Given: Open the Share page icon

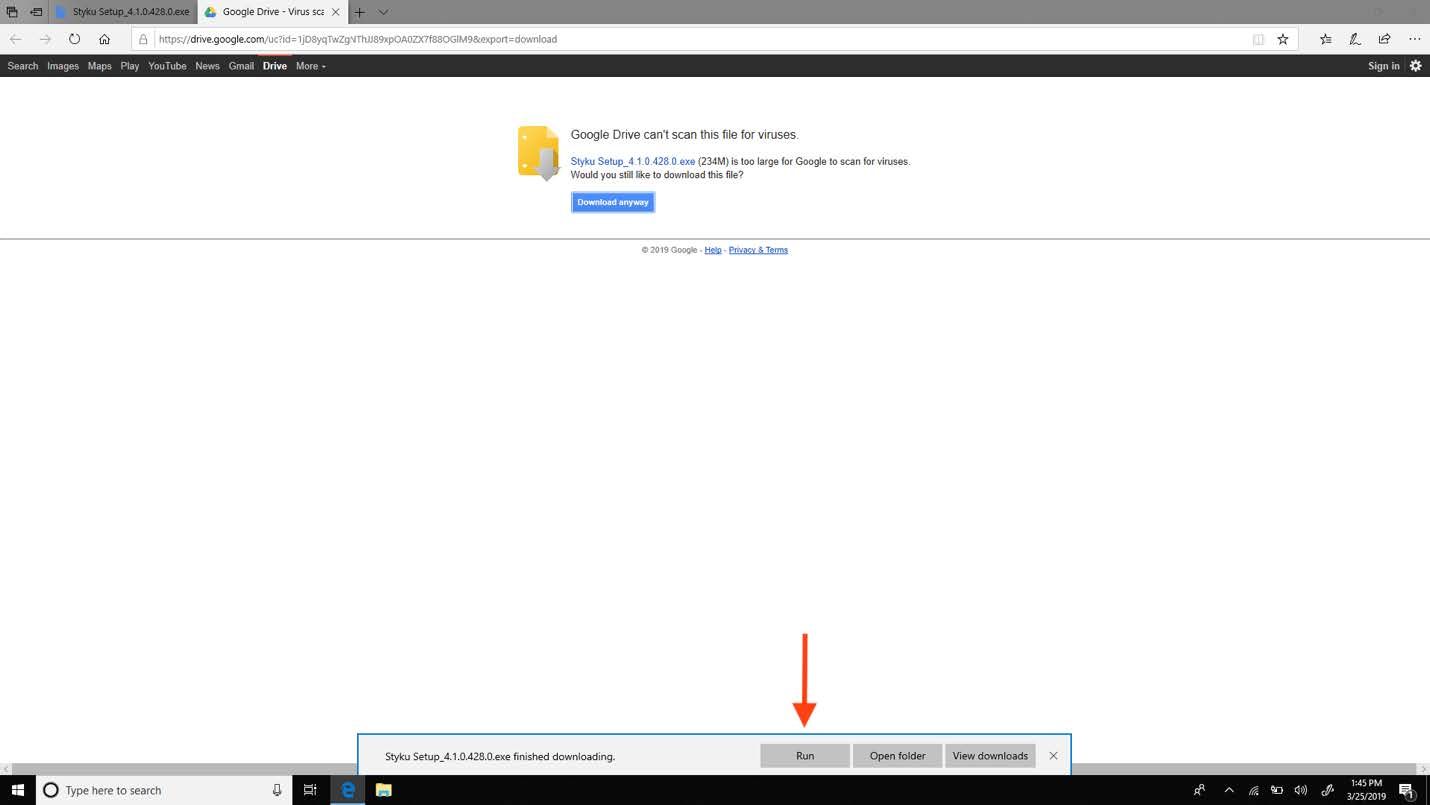Looking at the screenshot, I should 1384,39.
